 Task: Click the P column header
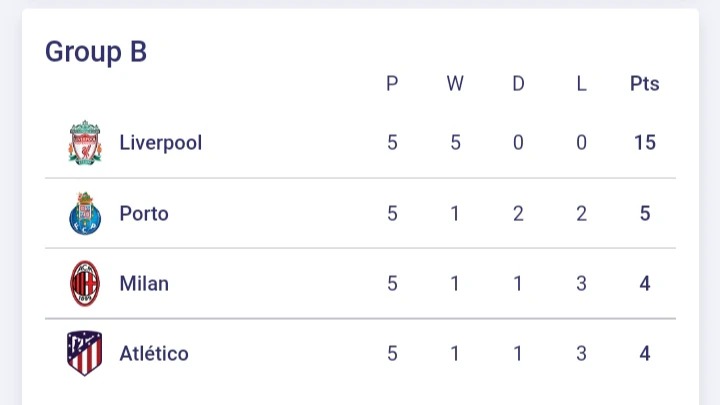tap(392, 84)
